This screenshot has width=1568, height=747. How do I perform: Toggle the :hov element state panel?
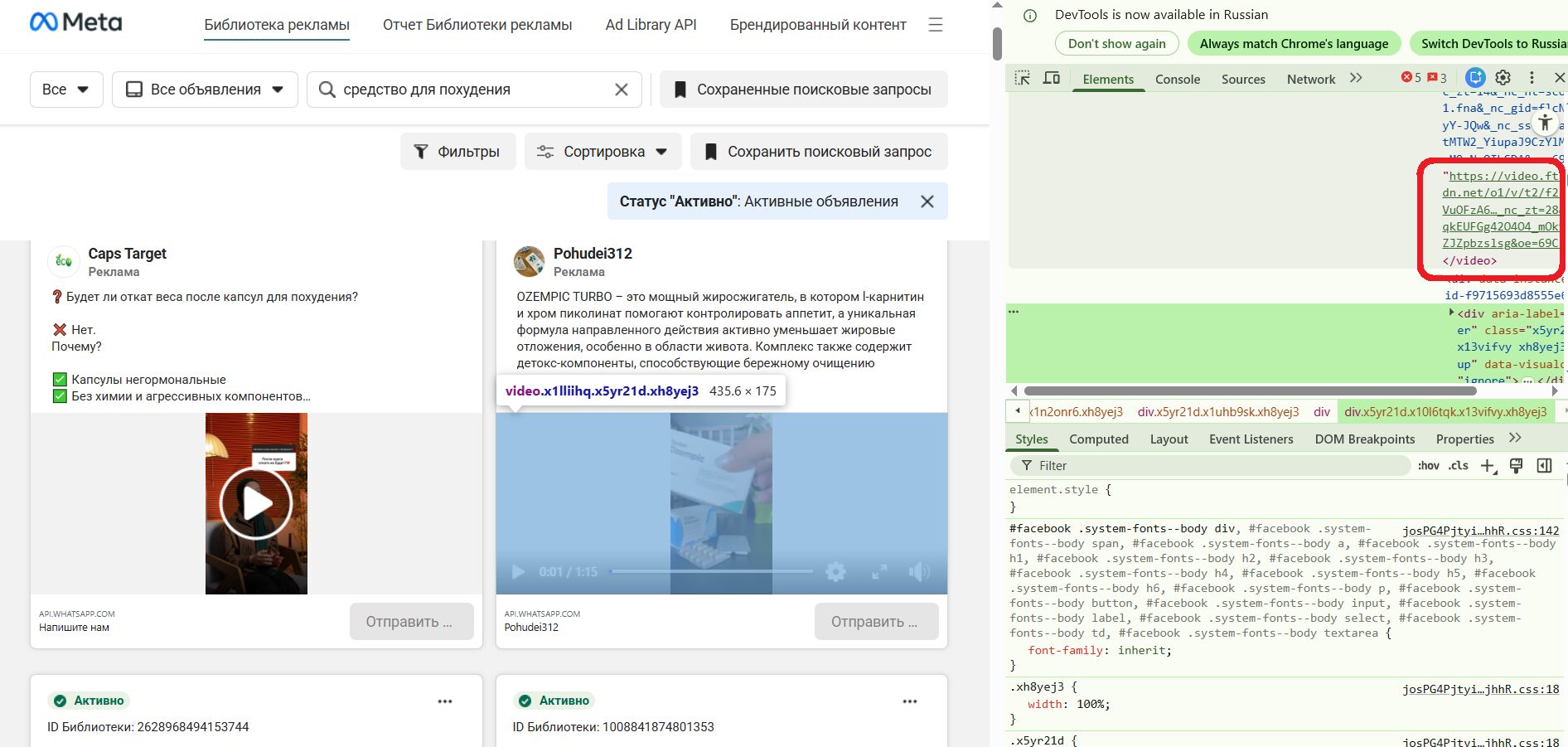click(1428, 466)
